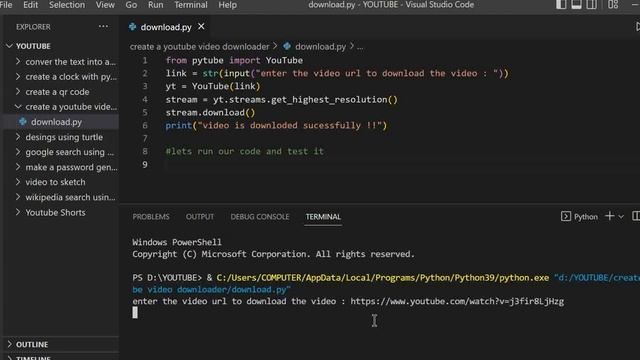Click line number 9 in the gutter

[x=144, y=164]
